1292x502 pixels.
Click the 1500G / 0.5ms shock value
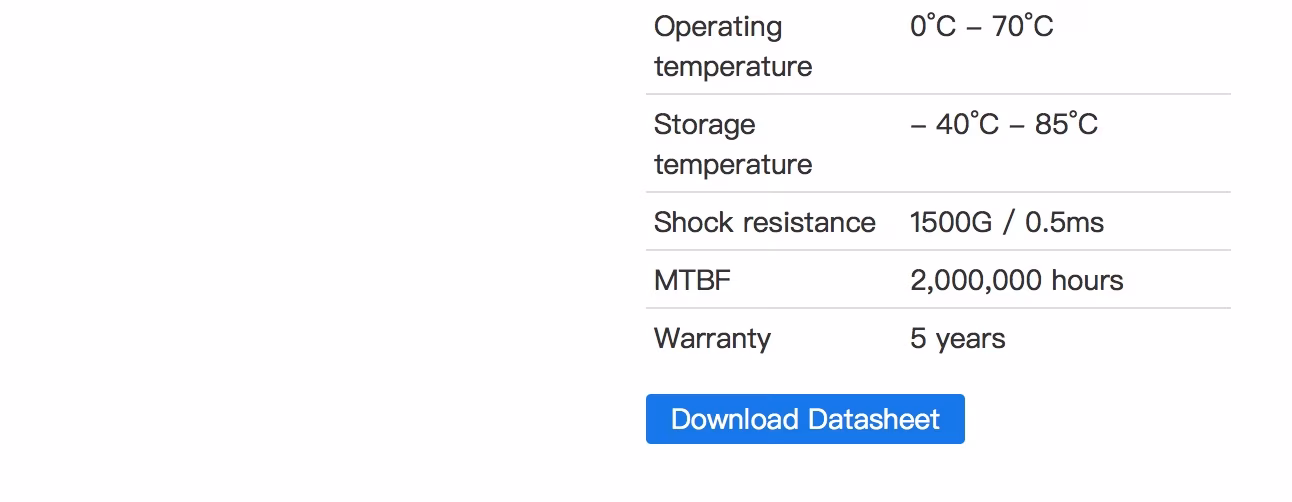pos(1007,222)
